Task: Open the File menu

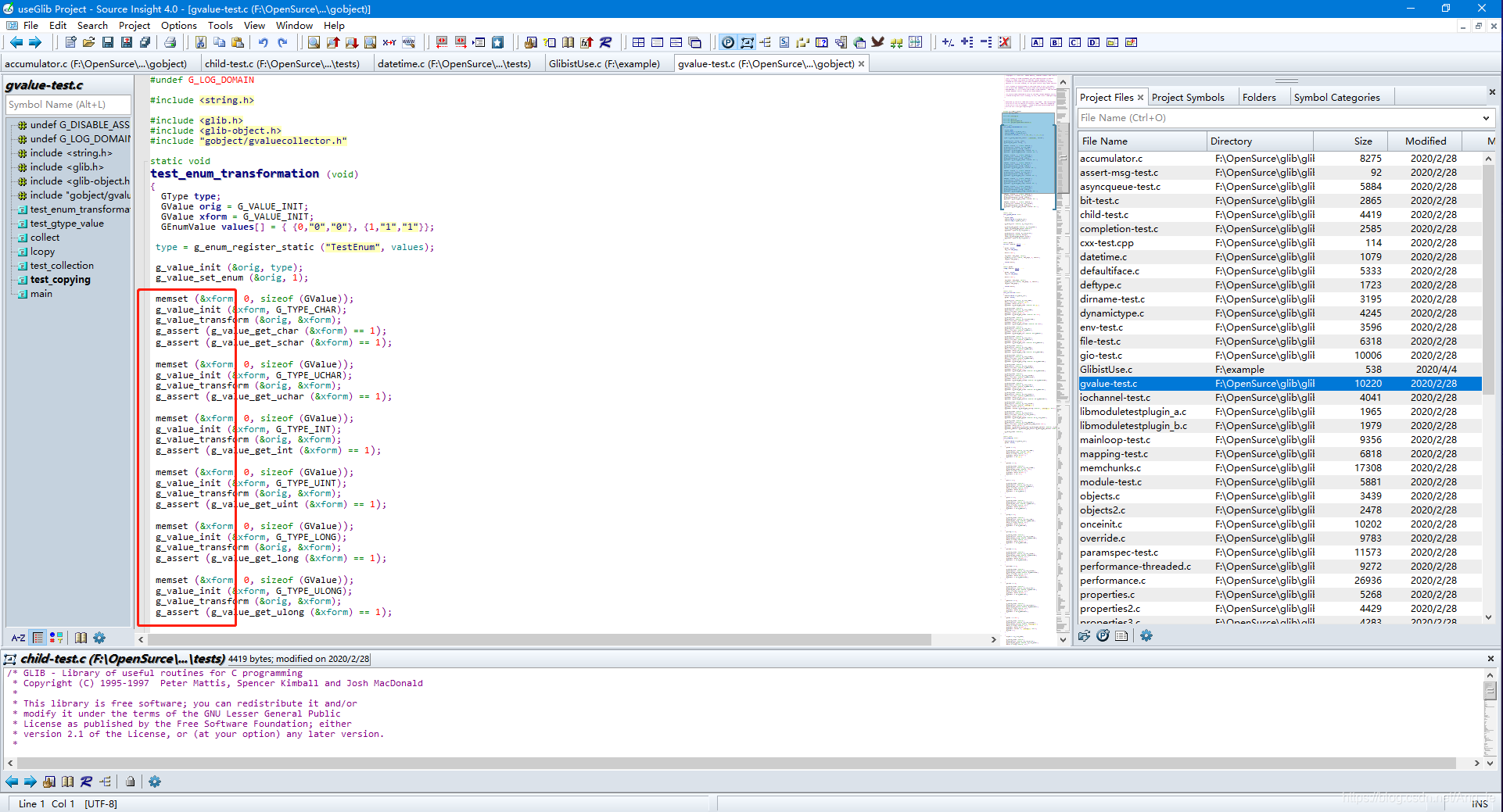Action: pyautogui.click(x=30, y=26)
